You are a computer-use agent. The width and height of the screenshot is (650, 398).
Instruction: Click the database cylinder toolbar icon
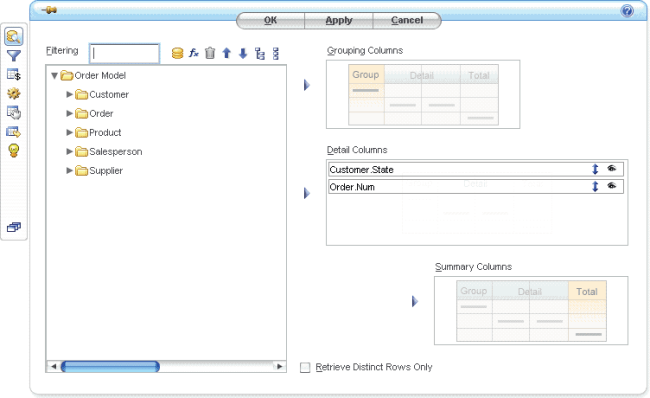click(177, 53)
